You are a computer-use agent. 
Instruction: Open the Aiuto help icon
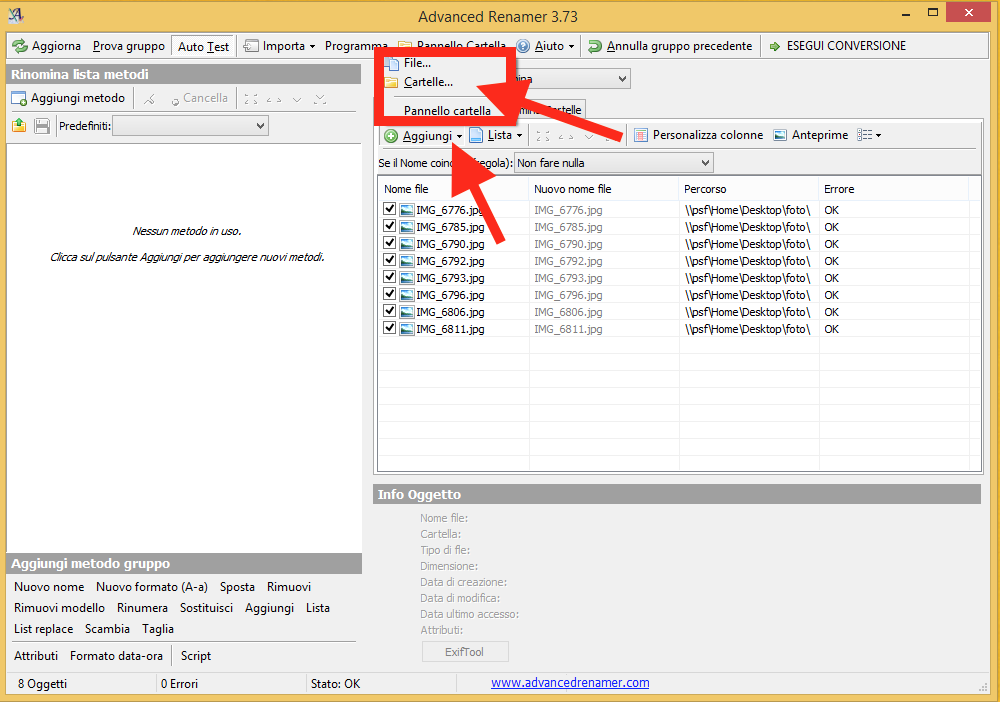pyautogui.click(x=523, y=46)
